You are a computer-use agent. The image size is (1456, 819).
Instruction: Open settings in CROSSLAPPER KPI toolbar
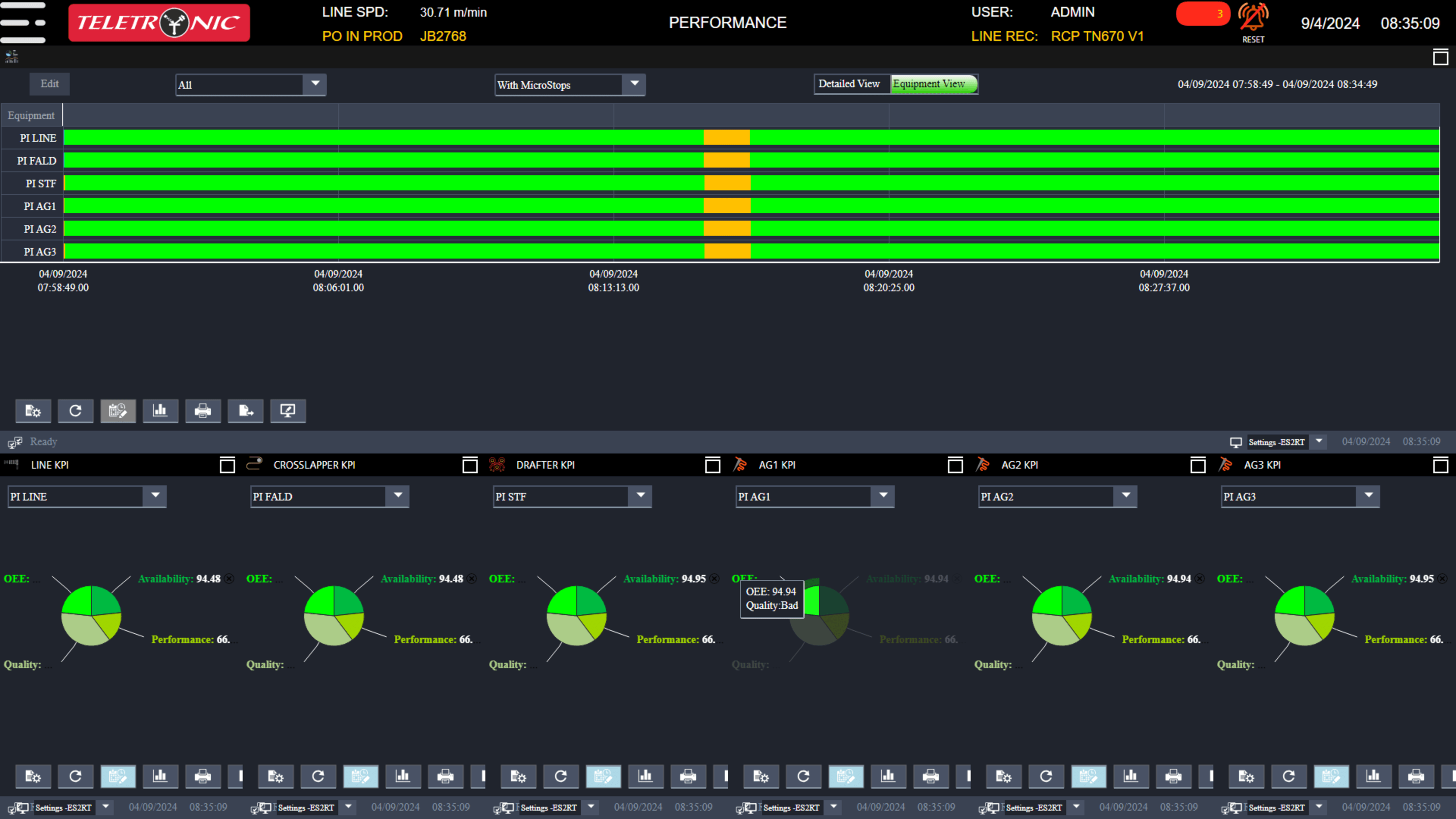pyautogui.click(x=276, y=777)
